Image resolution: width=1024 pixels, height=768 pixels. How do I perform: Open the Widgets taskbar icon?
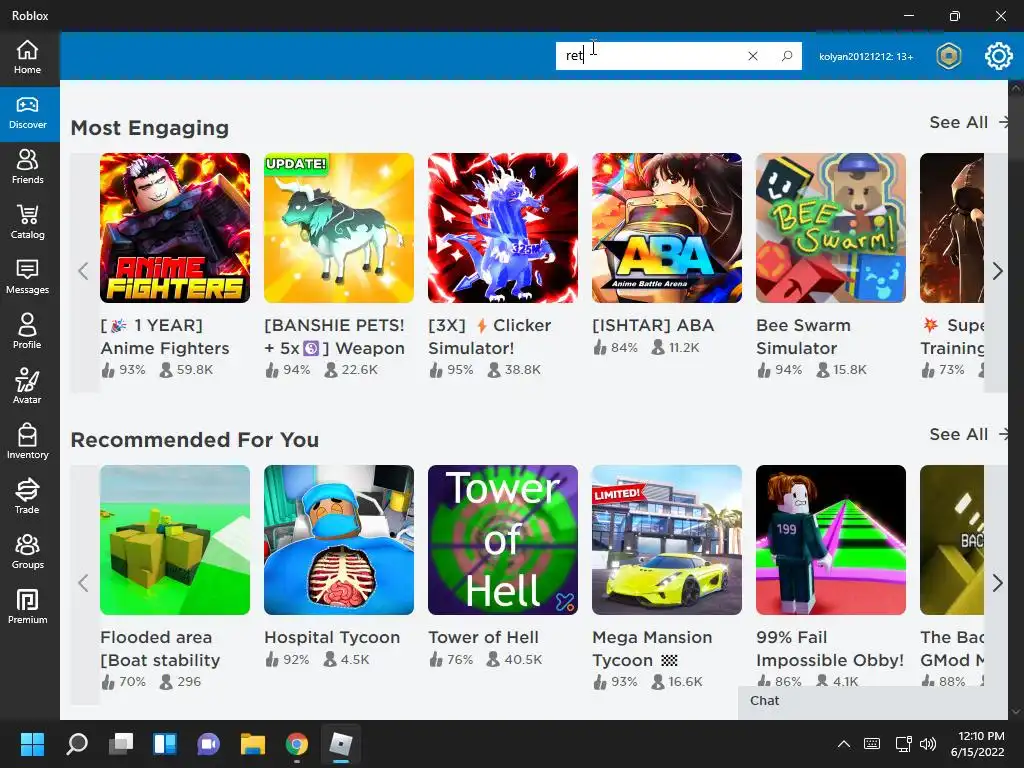[165, 744]
